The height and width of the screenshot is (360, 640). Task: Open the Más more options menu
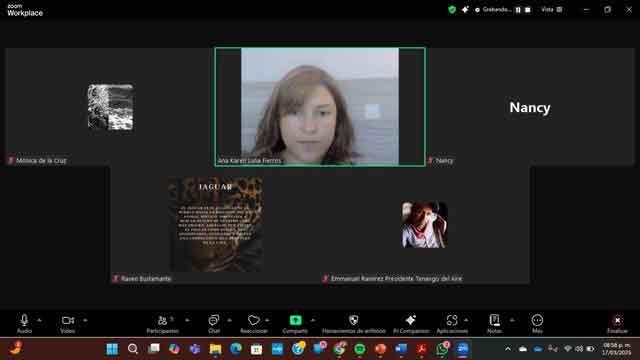click(x=537, y=324)
